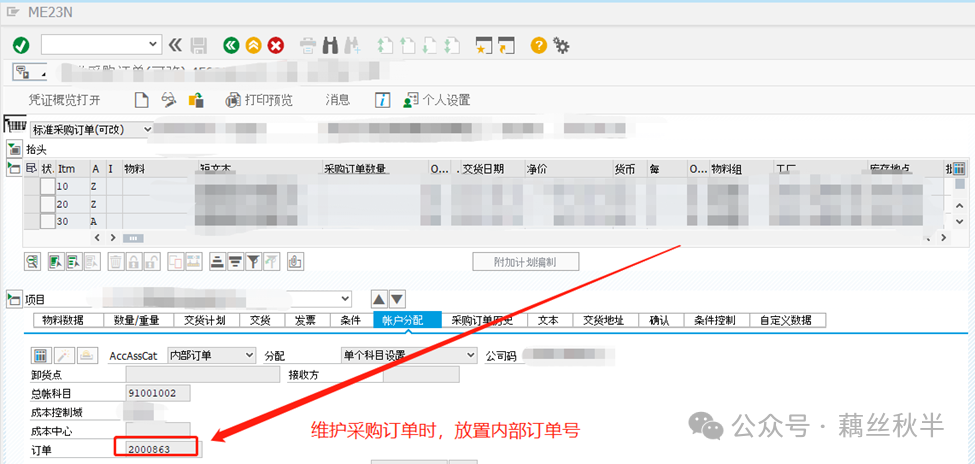Open 分配 单个科目设置 dropdown
This screenshot has height=464, width=975.
[x=471, y=355]
